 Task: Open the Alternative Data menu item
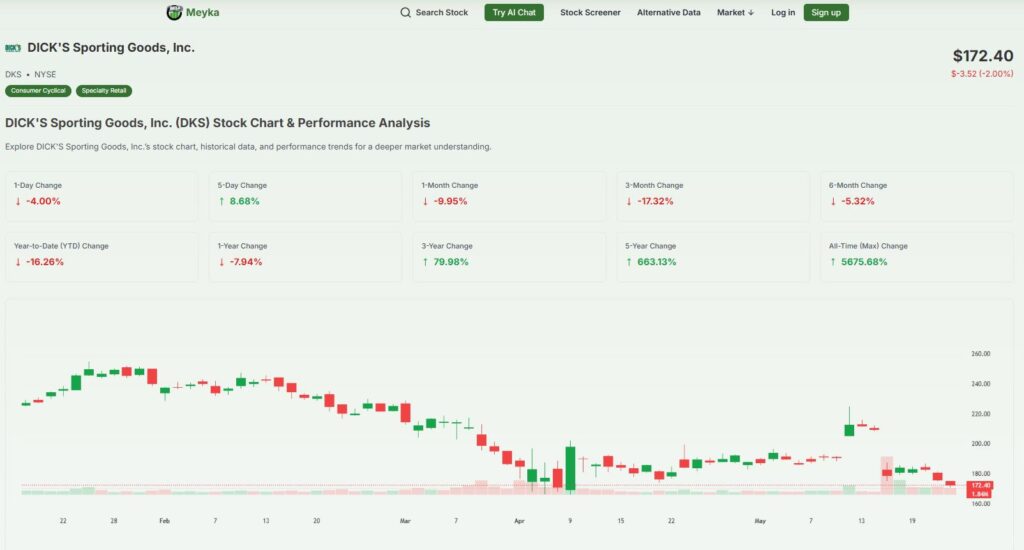point(668,13)
